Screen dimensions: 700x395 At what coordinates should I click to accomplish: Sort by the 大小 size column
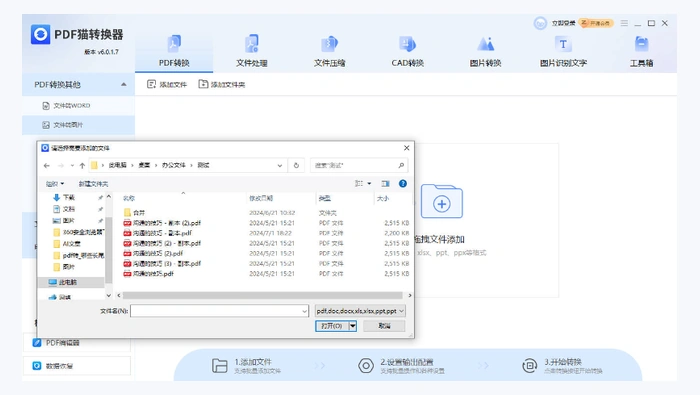(383, 198)
